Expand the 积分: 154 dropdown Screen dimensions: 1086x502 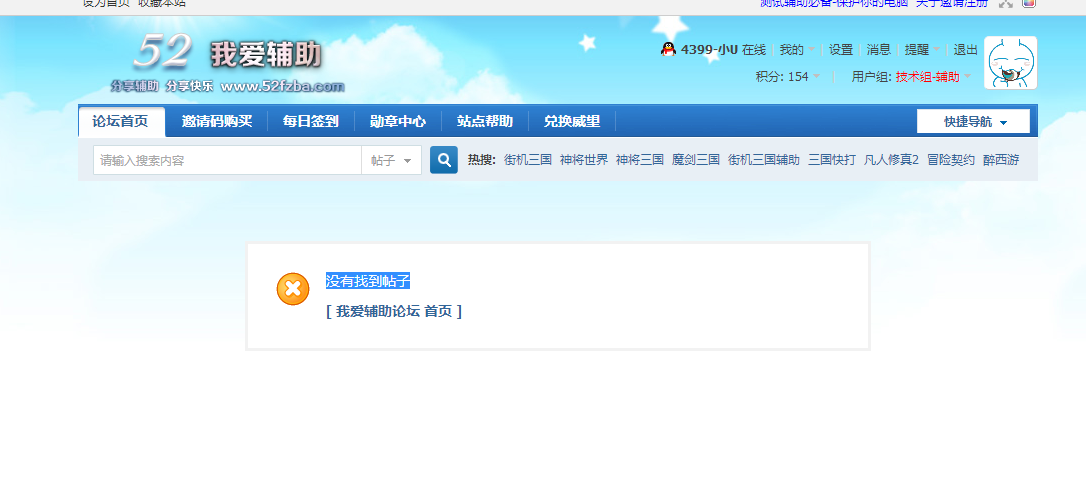tap(788, 77)
